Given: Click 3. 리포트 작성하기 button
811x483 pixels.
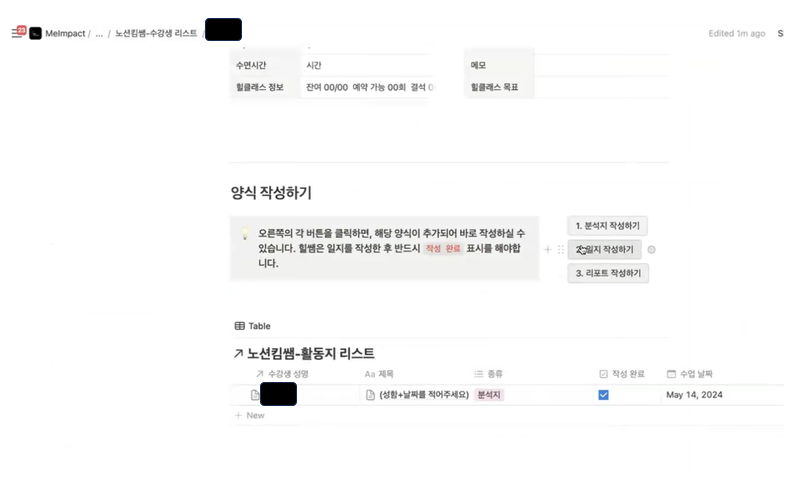Looking at the screenshot, I should pos(608,273).
